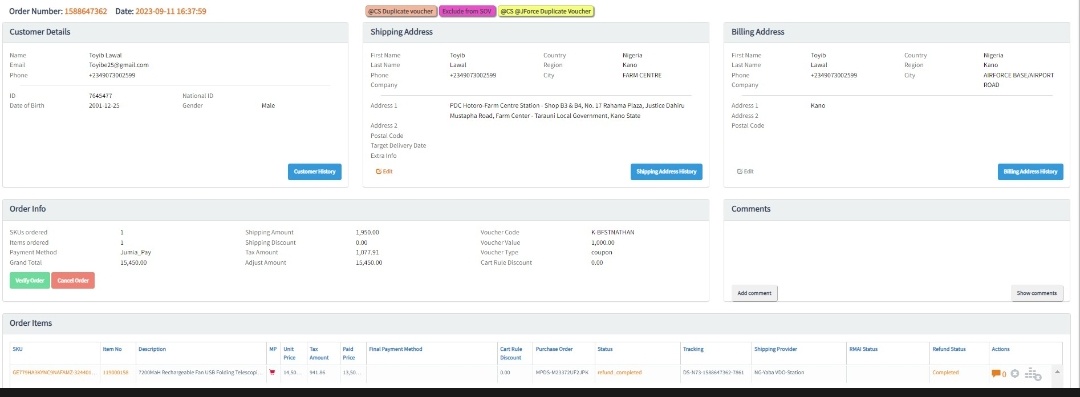The width and height of the screenshot is (1080, 397).
Task: Click the order date 2023-09-11 16:37:59
Action: click(170, 11)
